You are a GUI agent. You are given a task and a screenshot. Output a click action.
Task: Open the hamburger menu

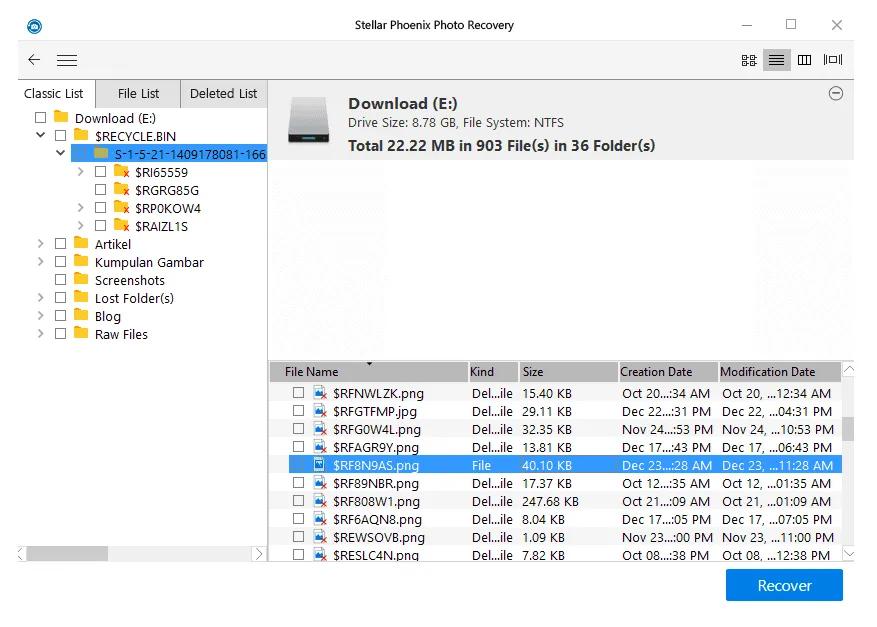[67, 60]
